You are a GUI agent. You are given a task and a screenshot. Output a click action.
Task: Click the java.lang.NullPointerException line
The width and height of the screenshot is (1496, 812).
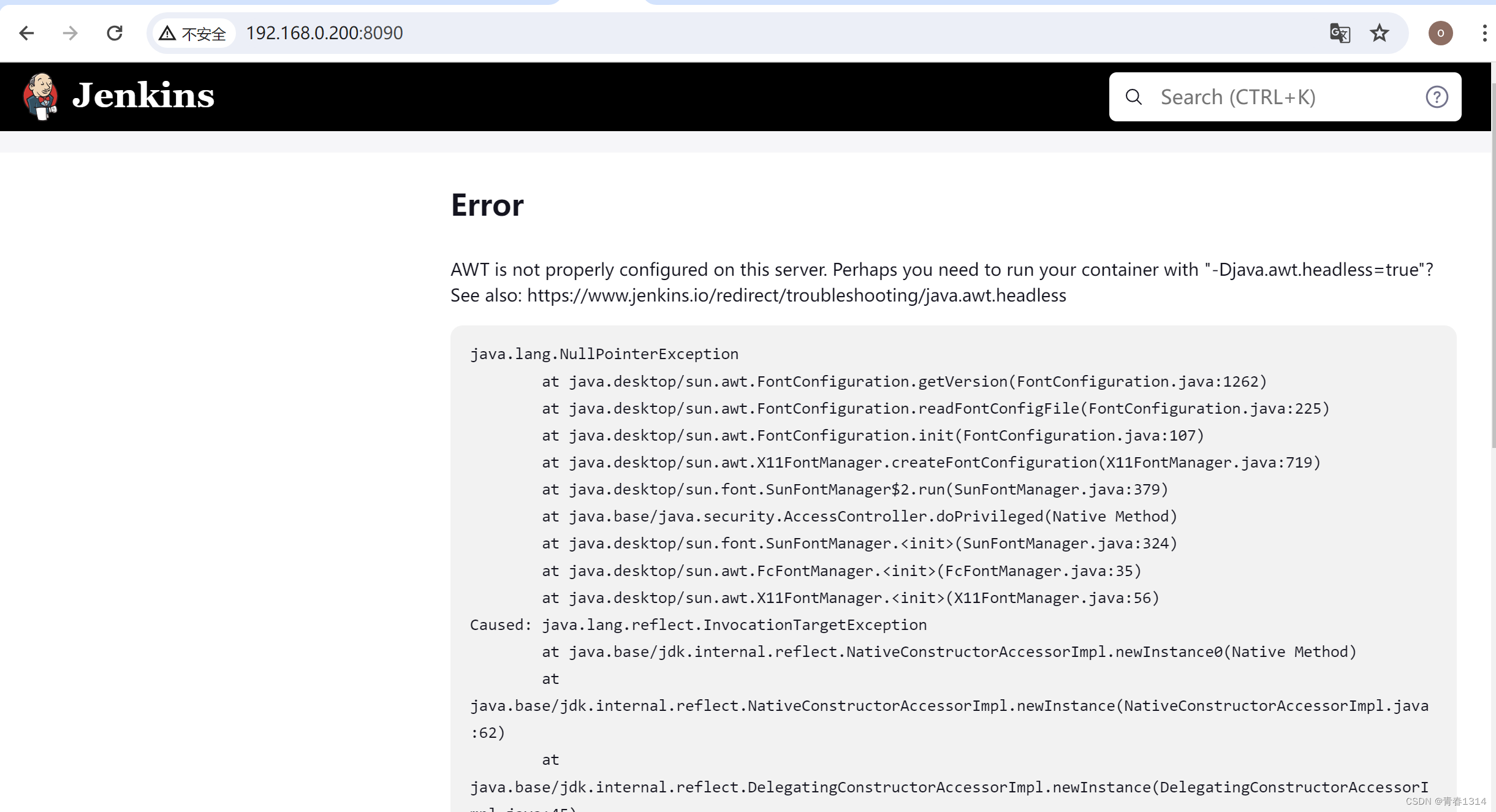(604, 354)
